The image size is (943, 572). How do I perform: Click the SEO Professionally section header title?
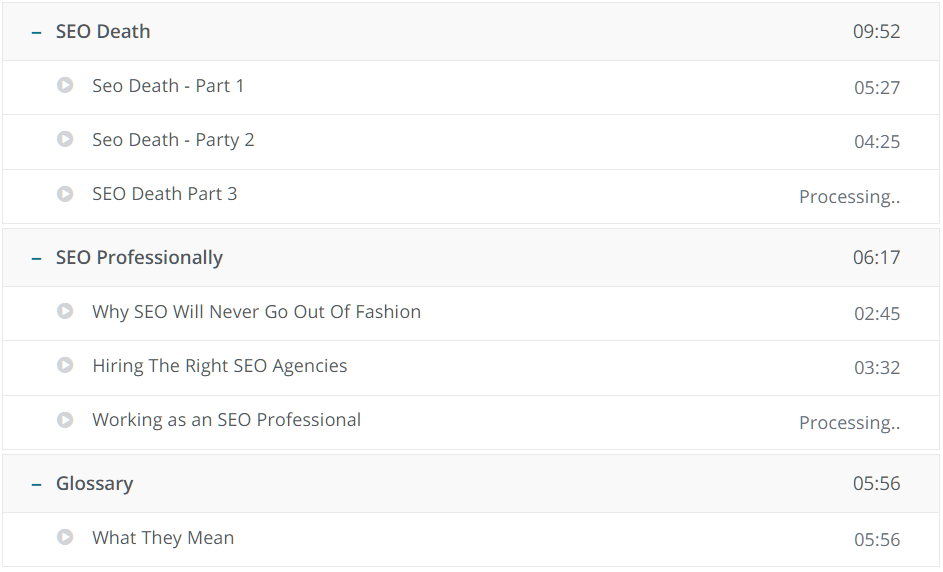click(139, 257)
